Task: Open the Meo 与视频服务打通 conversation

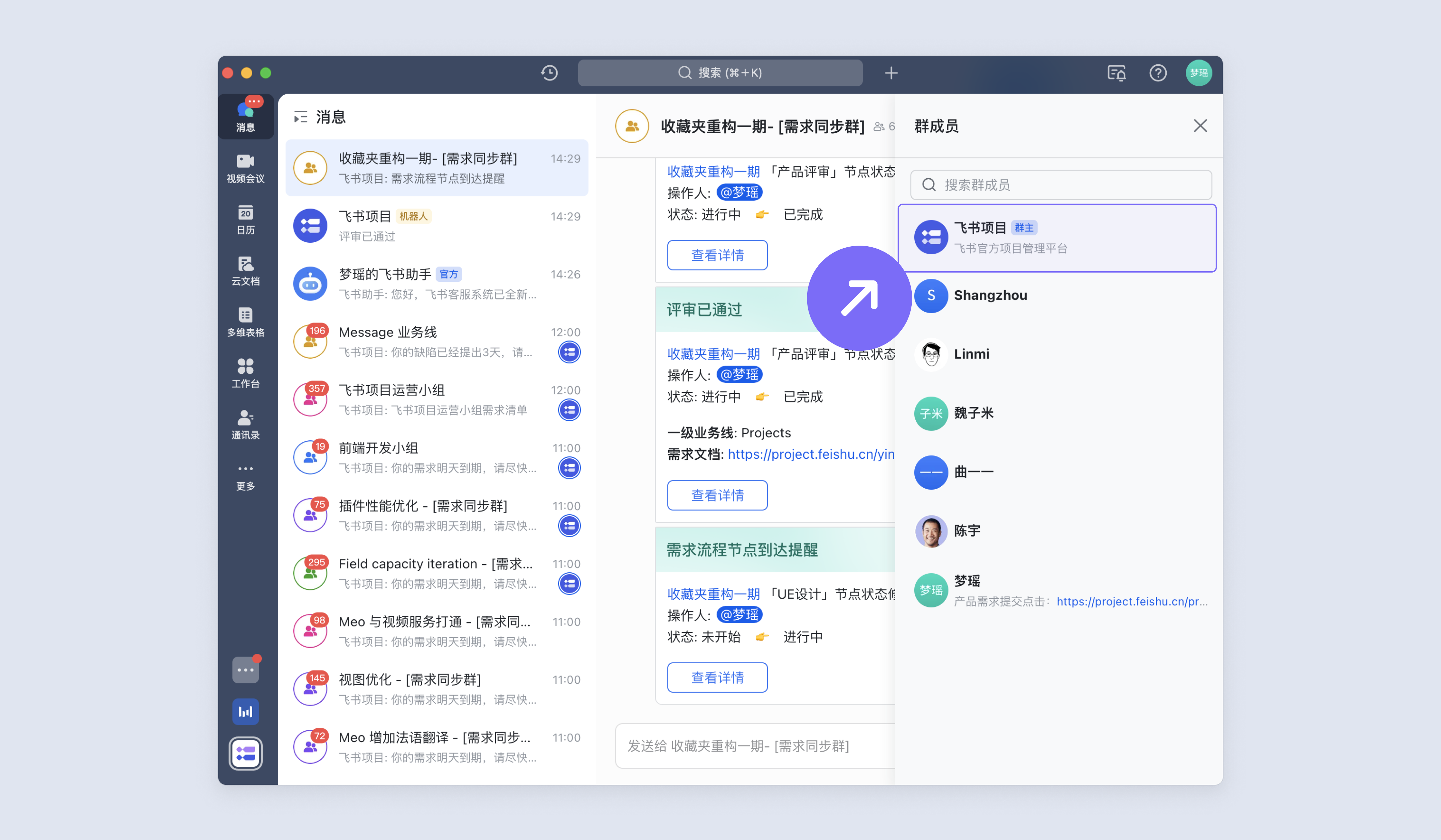Action: tap(437, 631)
